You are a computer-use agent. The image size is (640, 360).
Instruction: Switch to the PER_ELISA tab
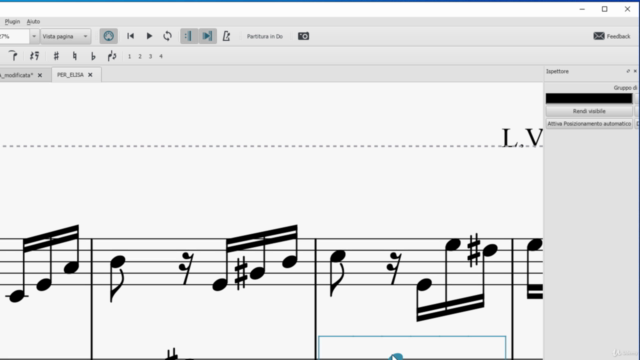point(70,75)
